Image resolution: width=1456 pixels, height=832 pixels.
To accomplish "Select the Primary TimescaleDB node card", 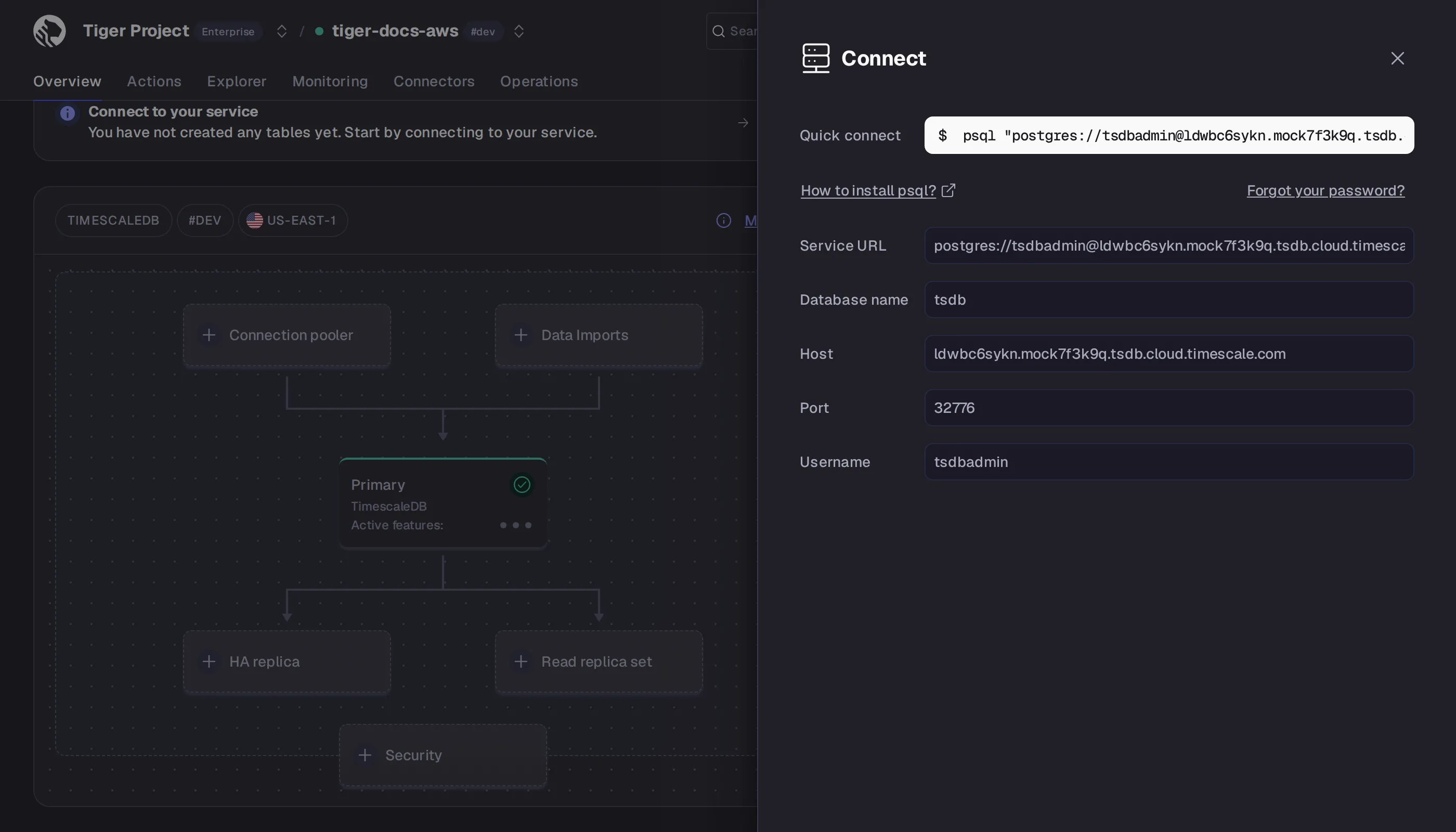I will (443, 503).
